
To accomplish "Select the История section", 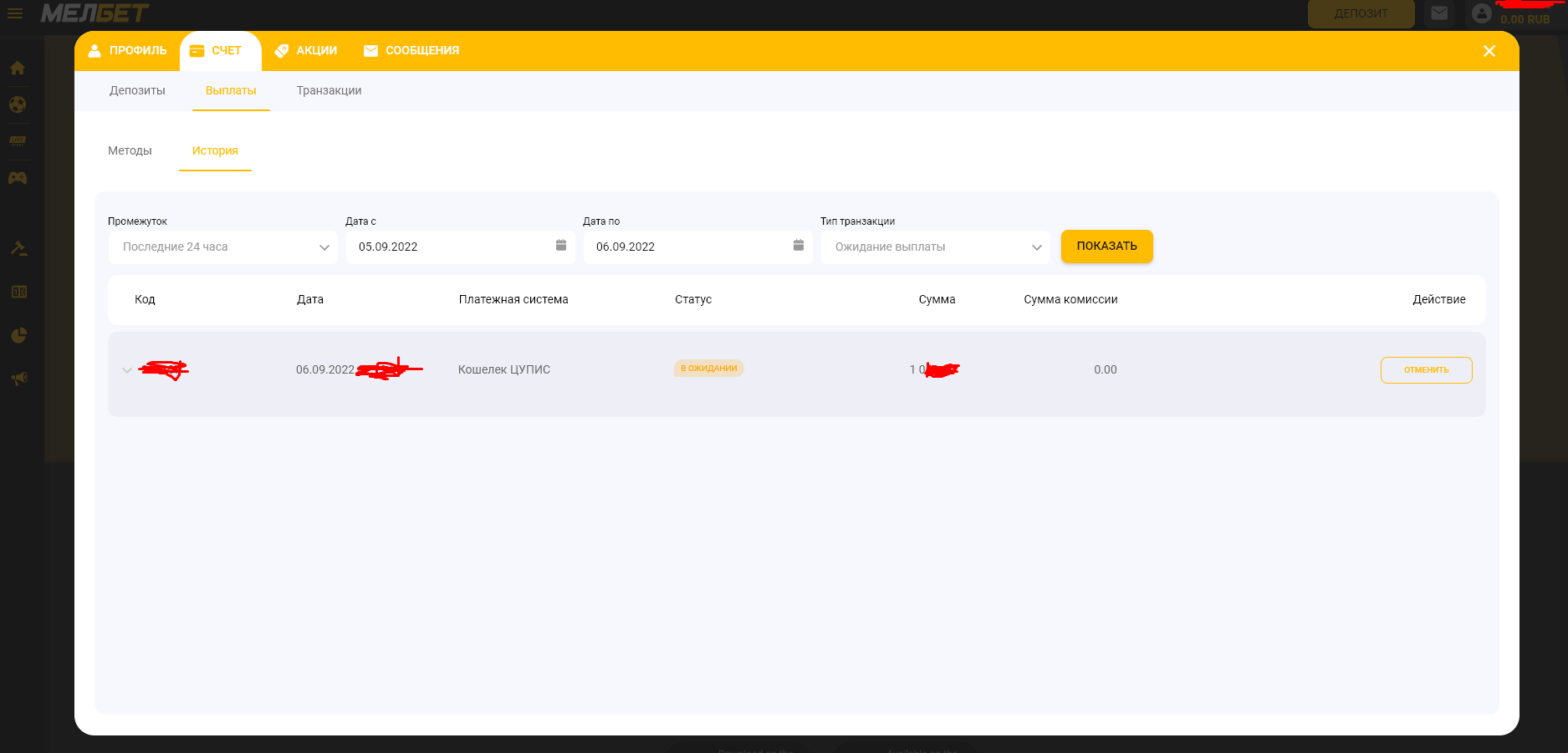I will click(215, 150).
